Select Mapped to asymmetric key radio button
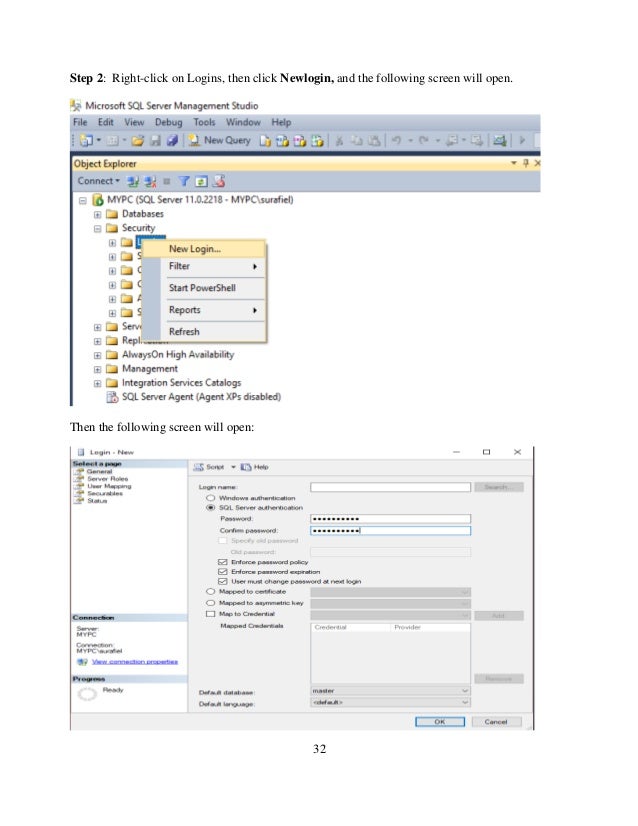 coord(210,603)
